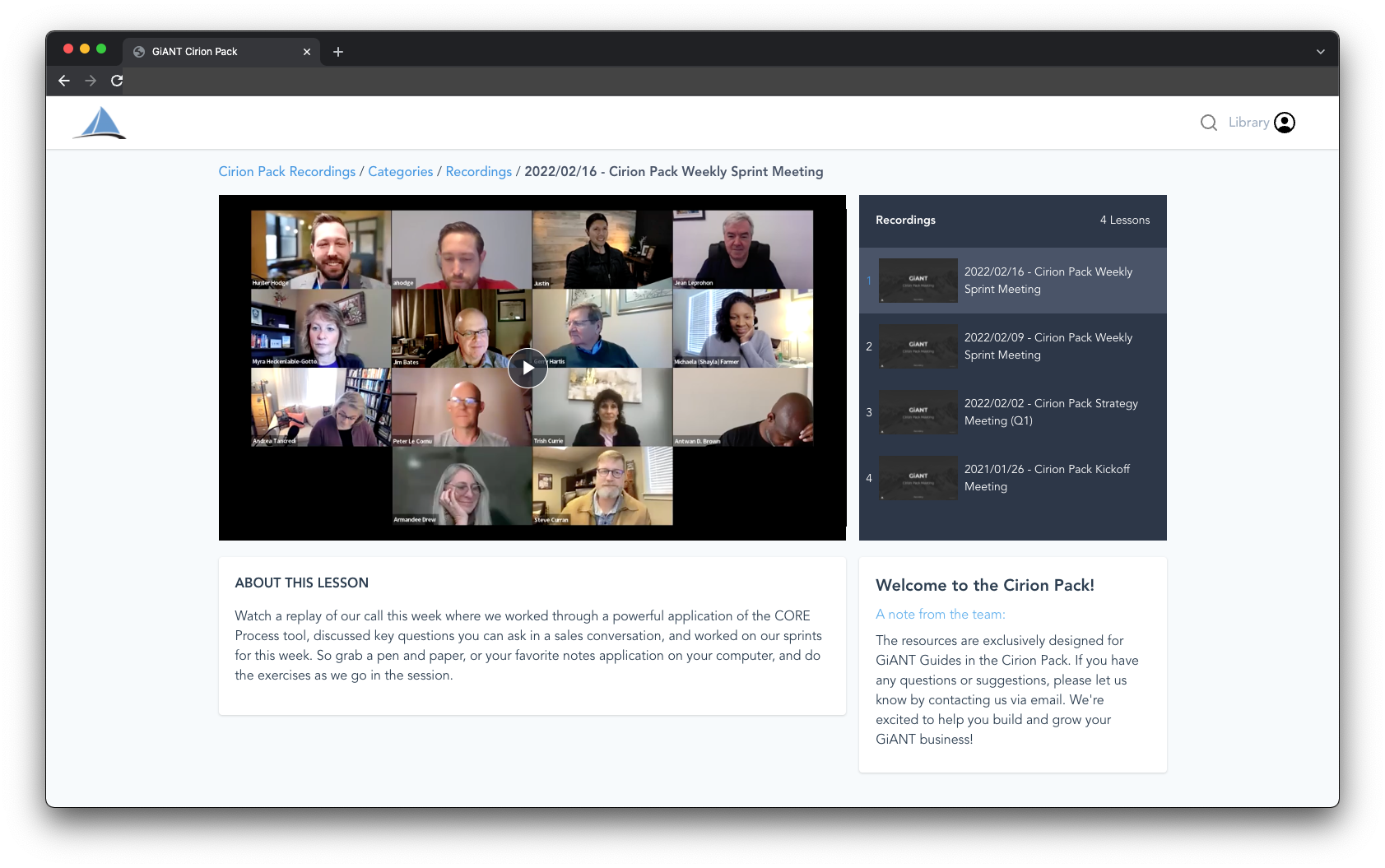Click the current page breadcrumb title
Viewport: 1385px width, 868px height.
point(674,171)
